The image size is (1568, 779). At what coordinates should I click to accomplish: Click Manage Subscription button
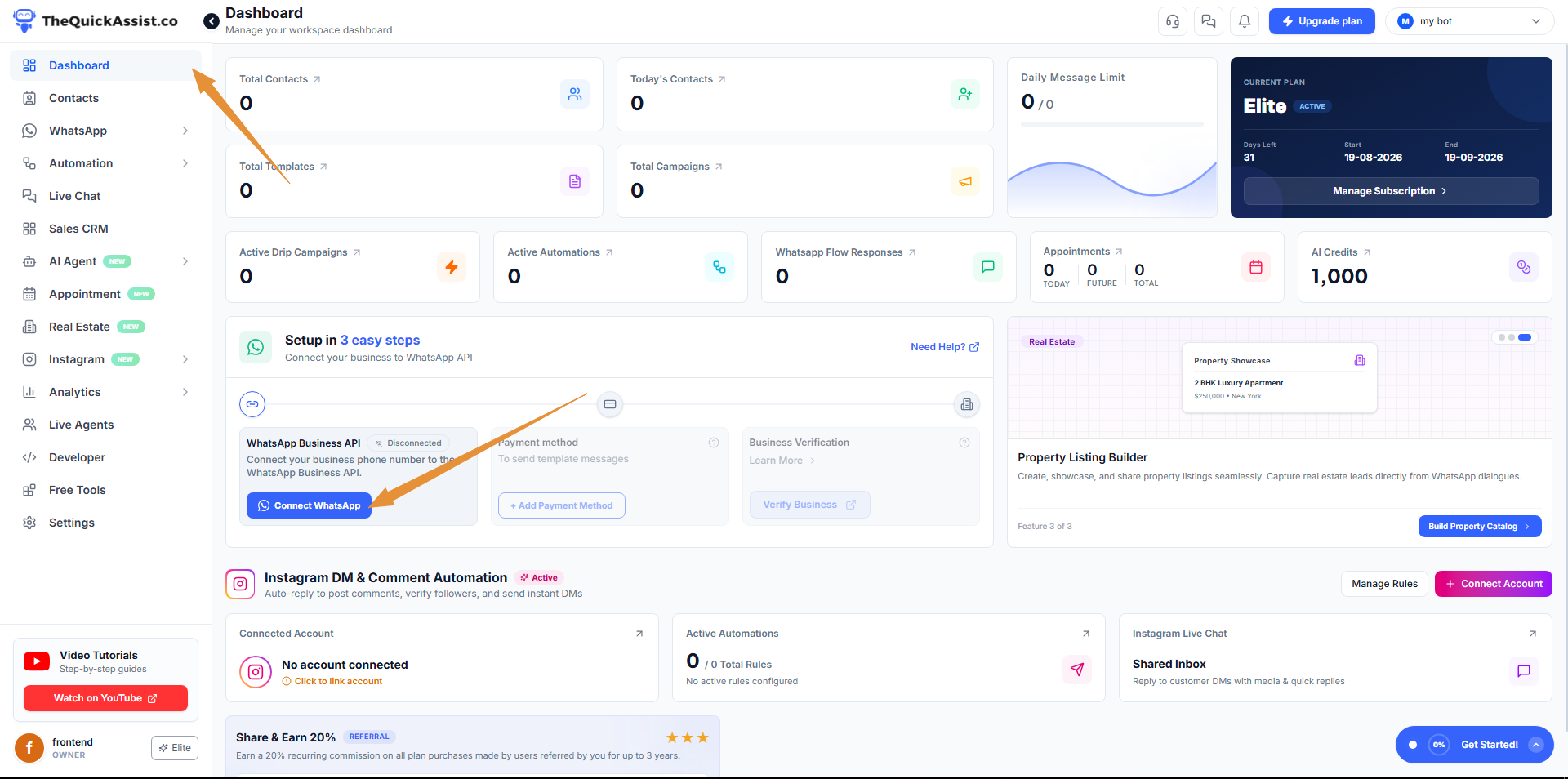tap(1391, 191)
